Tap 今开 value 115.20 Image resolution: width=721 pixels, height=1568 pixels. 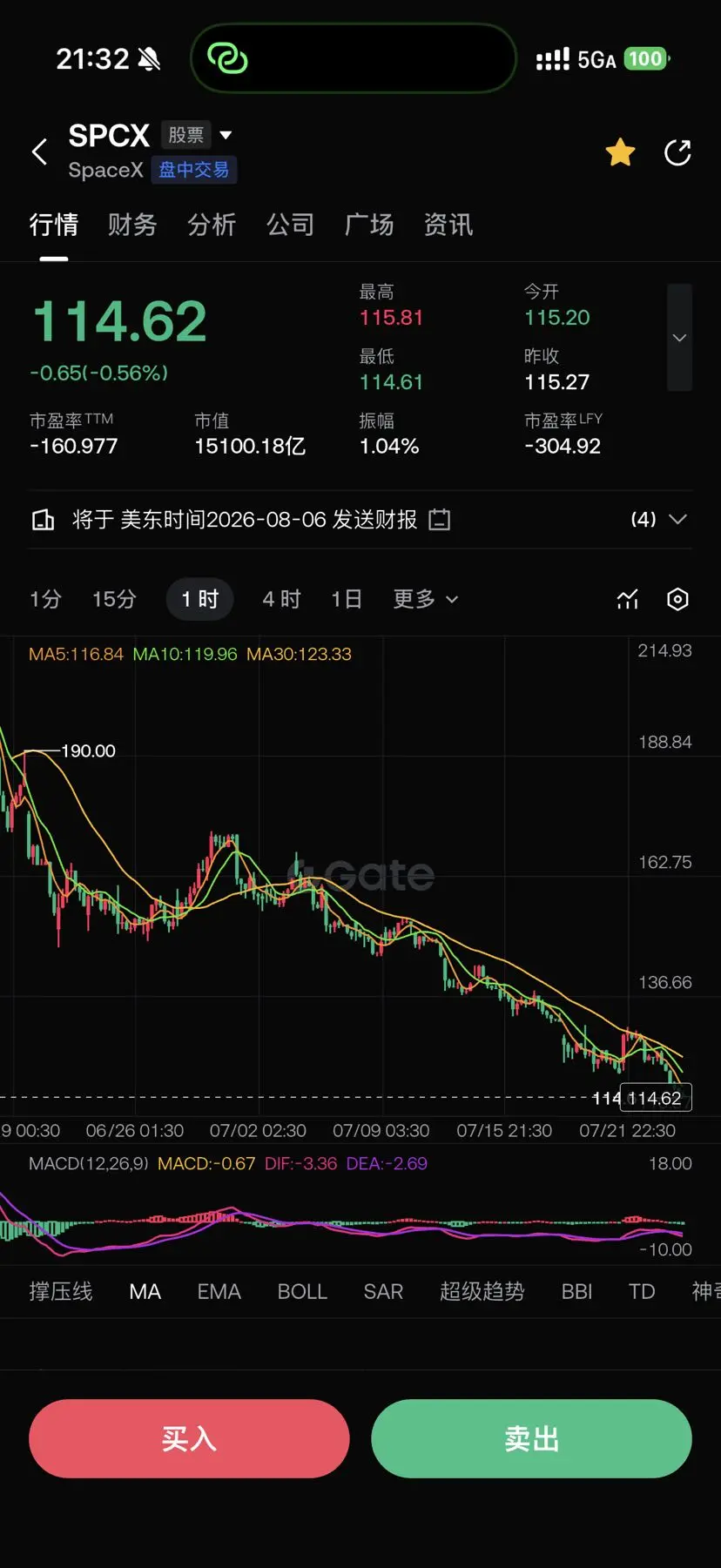coord(556,318)
